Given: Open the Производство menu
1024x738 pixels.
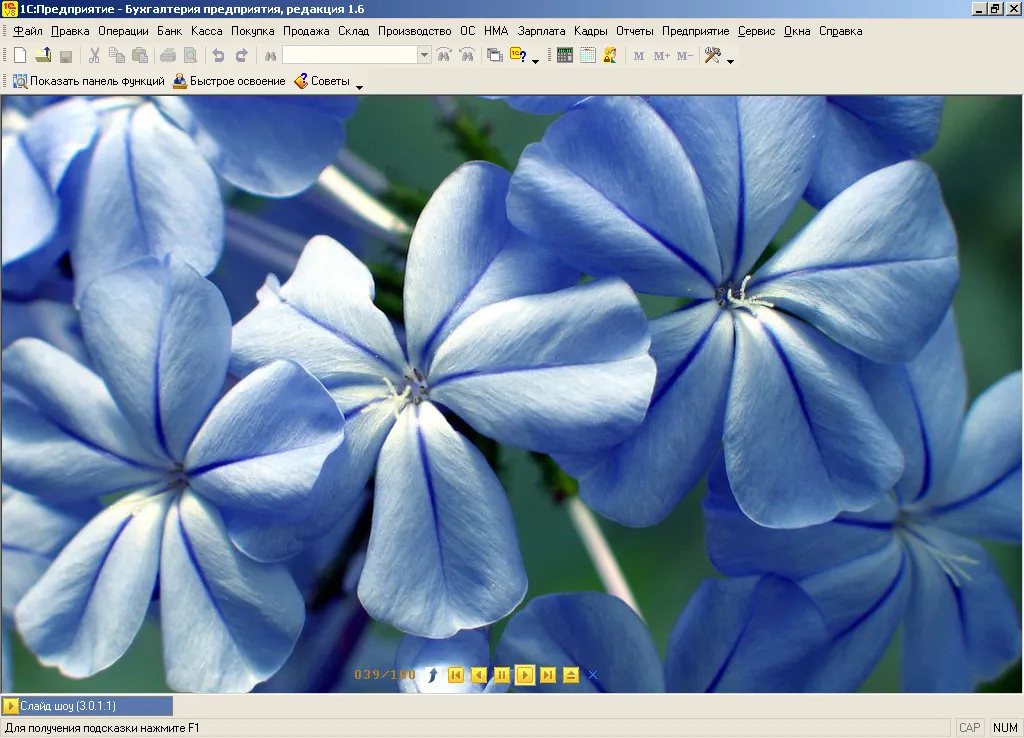Looking at the screenshot, I should [x=415, y=31].
